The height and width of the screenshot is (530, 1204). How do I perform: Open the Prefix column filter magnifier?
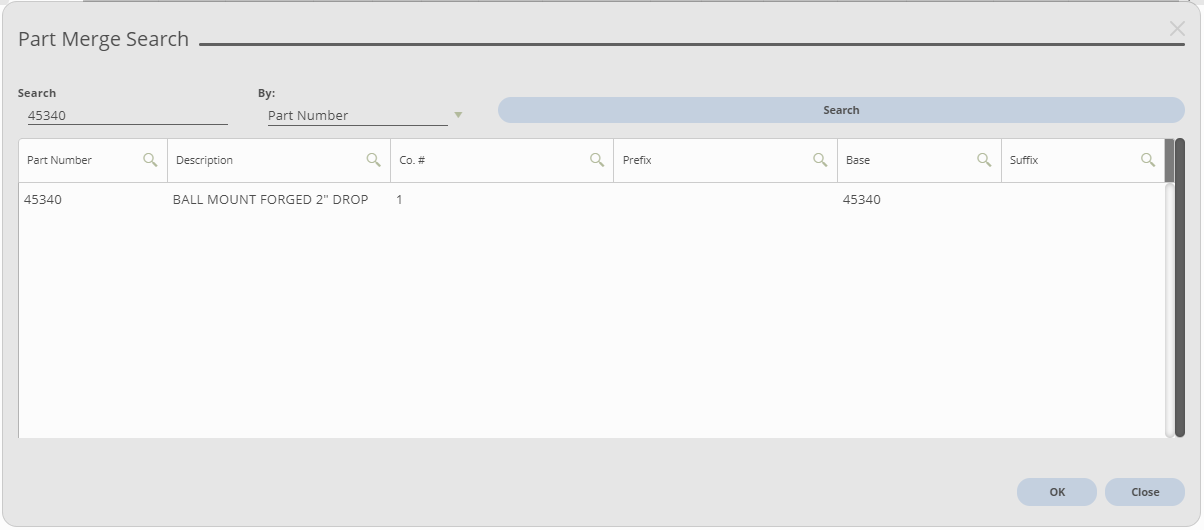click(x=820, y=160)
